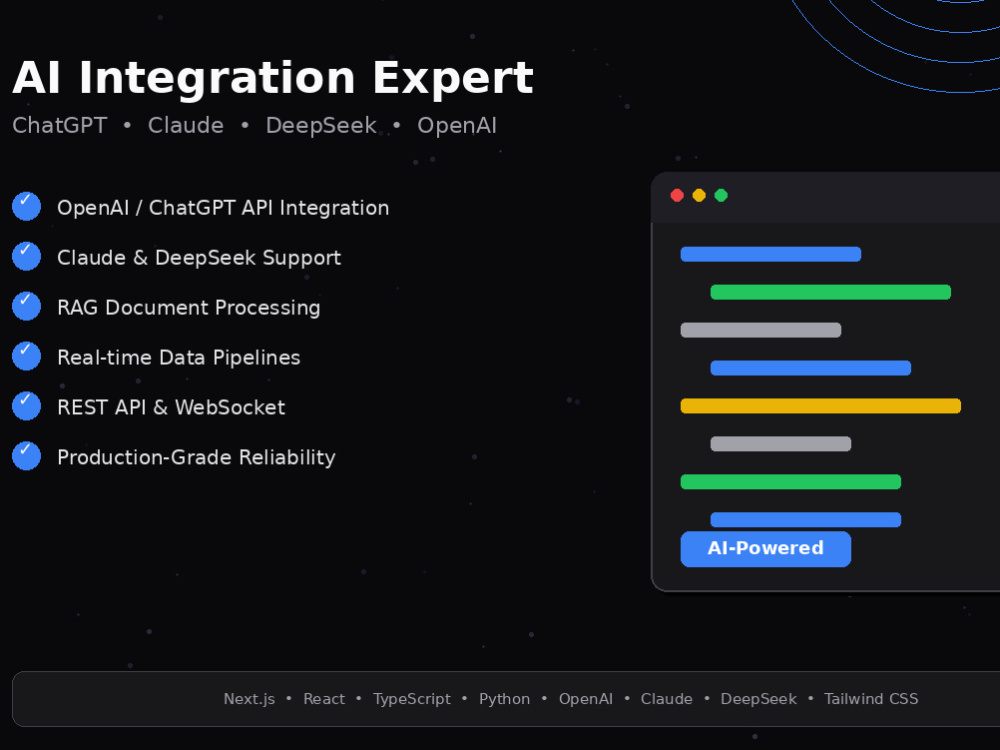Click the Real-time Data Pipelines text
The height and width of the screenshot is (750, 1000).
pos(179,357)
